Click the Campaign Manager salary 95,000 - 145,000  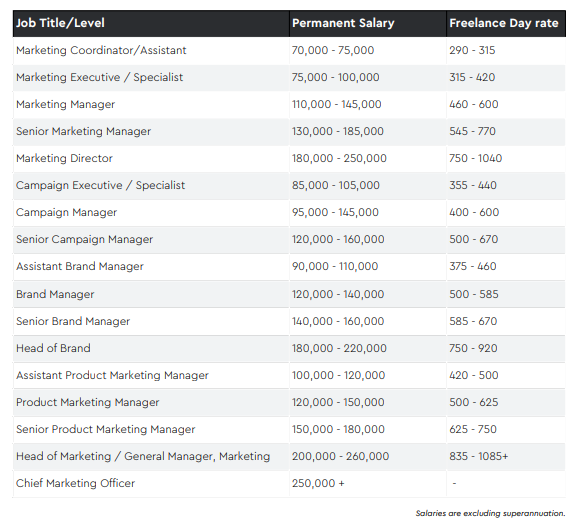pos(335,212)
